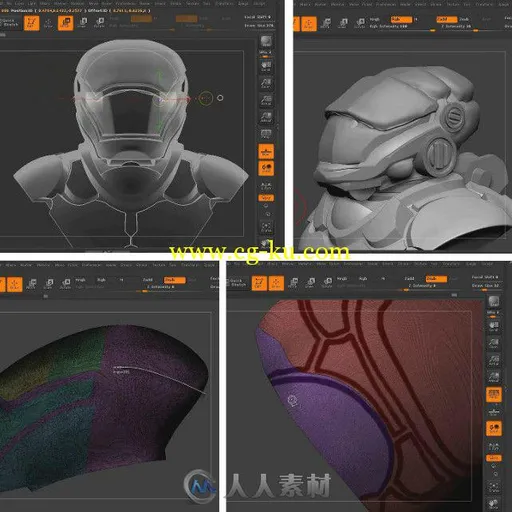Click the Zoom icon in top-left window shelf
The width and height of the screenshot is (512, 512).
point(266,83)
